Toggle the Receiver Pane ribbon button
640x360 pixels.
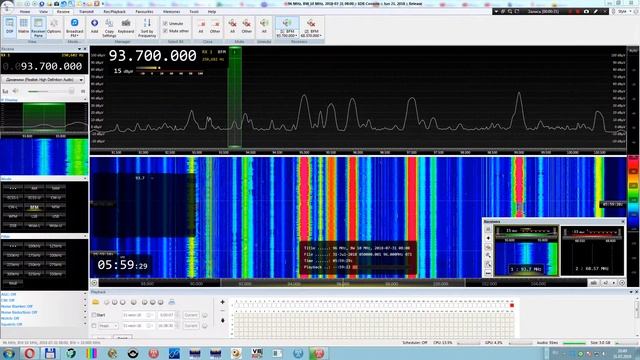[x=38, y=27]
